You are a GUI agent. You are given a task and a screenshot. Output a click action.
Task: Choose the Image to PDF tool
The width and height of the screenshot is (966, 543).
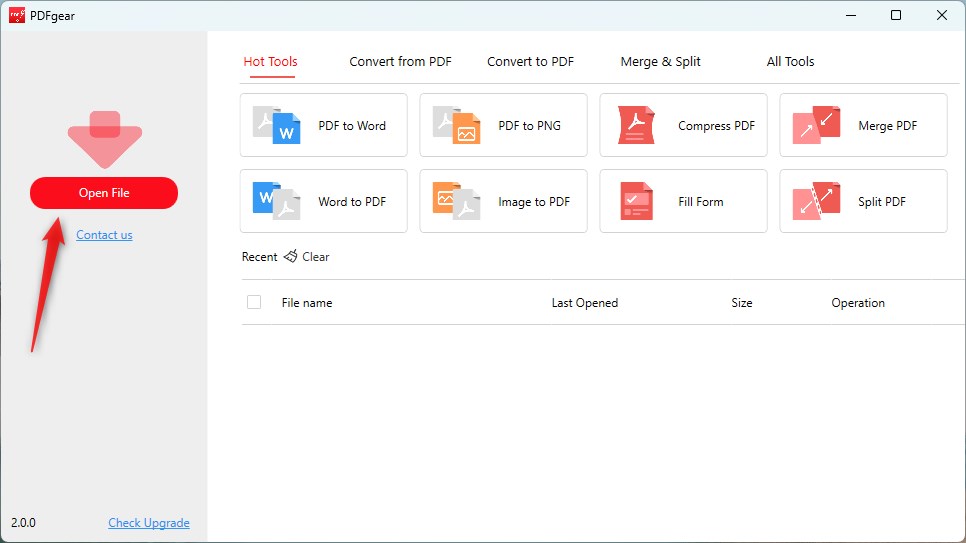(503, 201)
